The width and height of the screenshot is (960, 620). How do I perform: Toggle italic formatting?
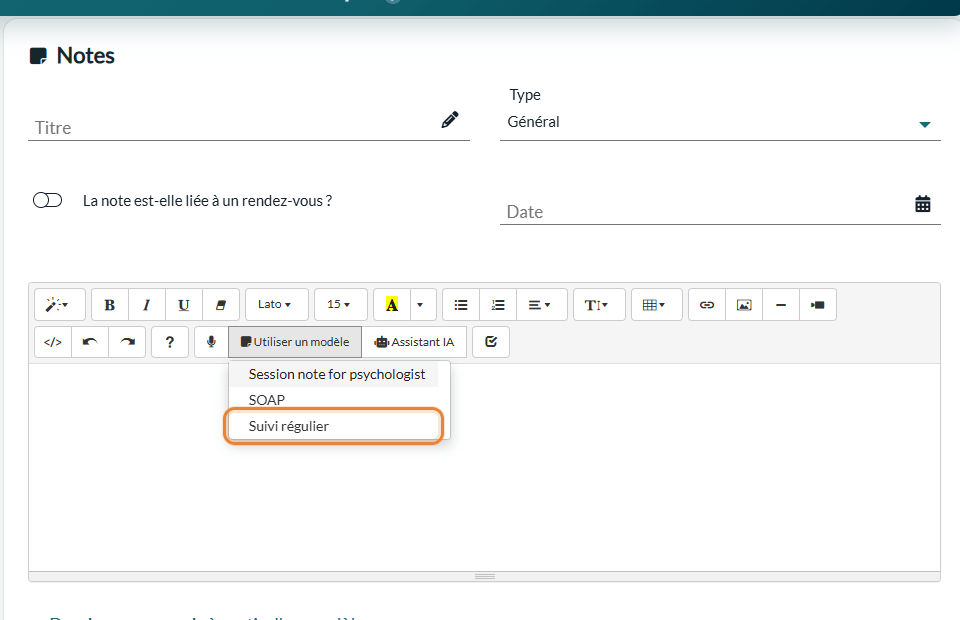(147, 305)
